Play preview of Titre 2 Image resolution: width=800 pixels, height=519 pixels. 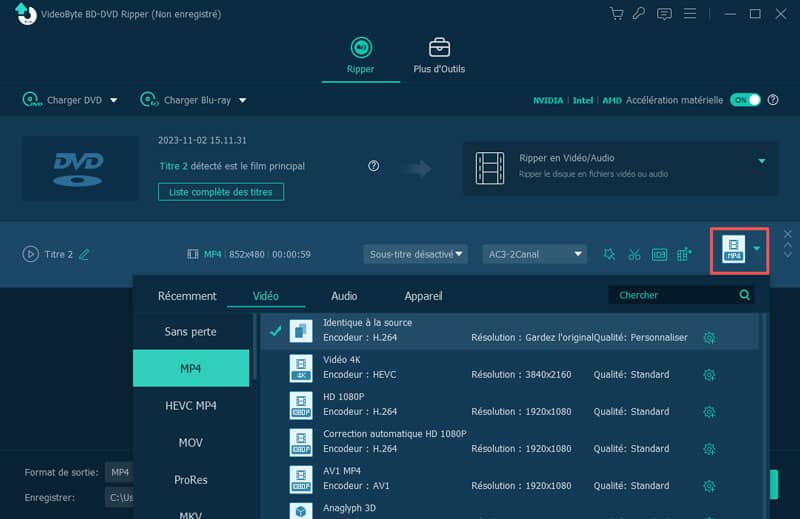(30, 254)
